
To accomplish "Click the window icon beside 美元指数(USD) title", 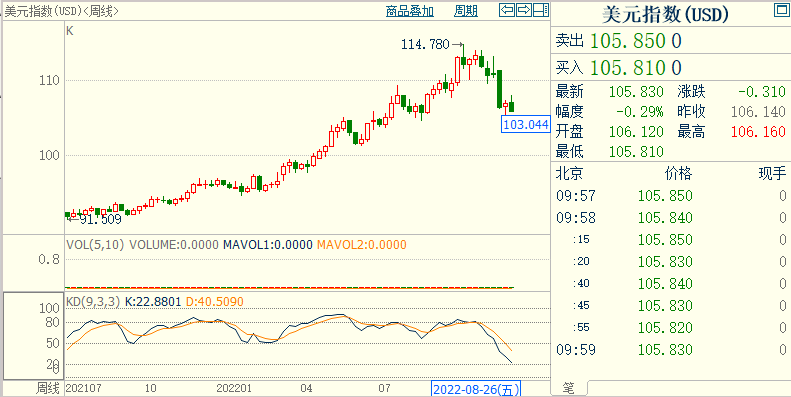I will click(781, 10).
